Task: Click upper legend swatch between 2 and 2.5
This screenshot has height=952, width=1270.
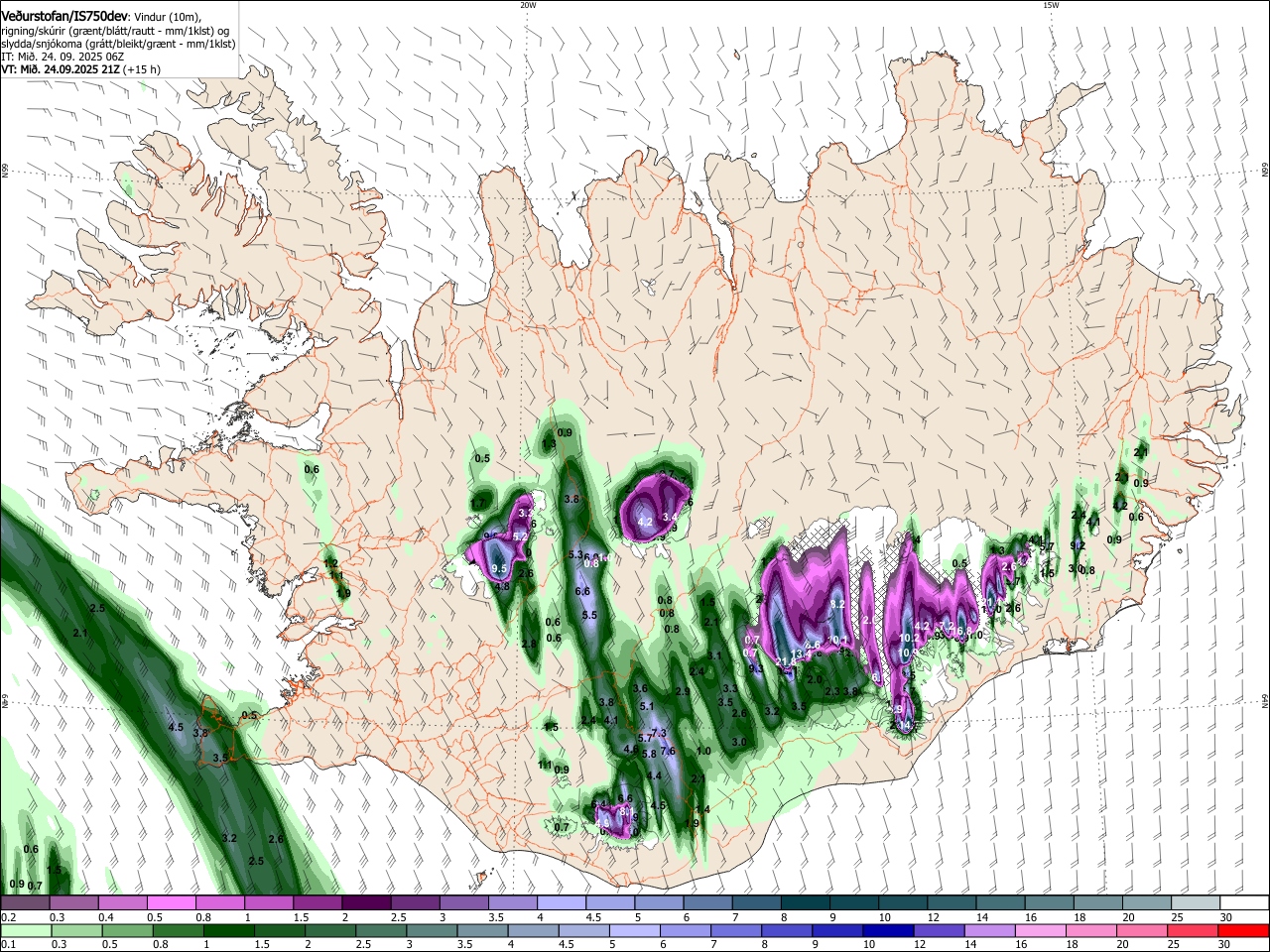Action: click(366, 903)
